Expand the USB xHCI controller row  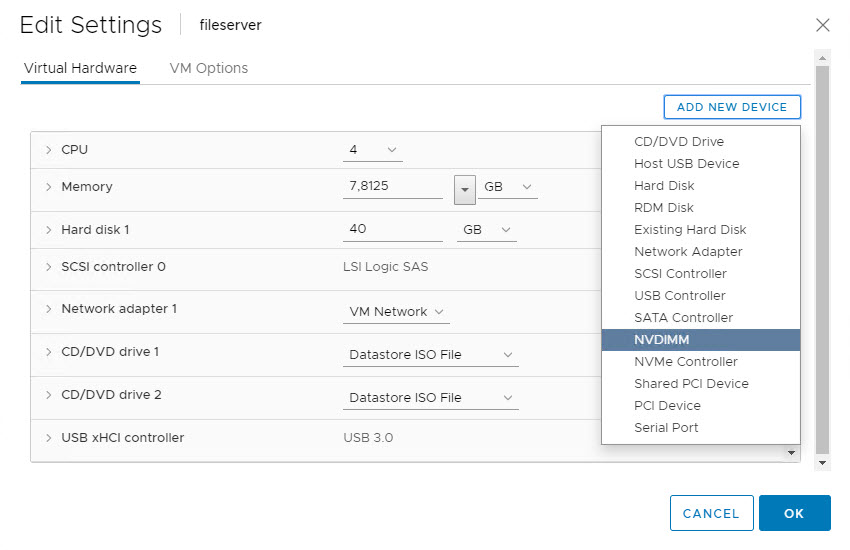(x=48, y=438)
